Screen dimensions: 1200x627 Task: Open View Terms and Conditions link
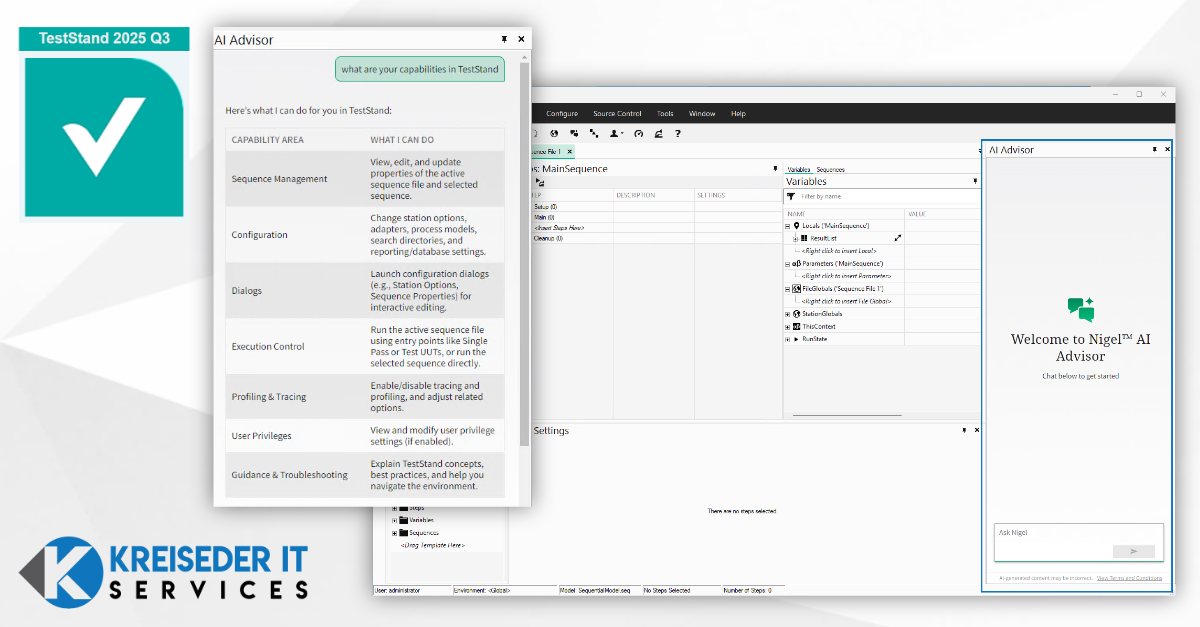click(1129, 578)
